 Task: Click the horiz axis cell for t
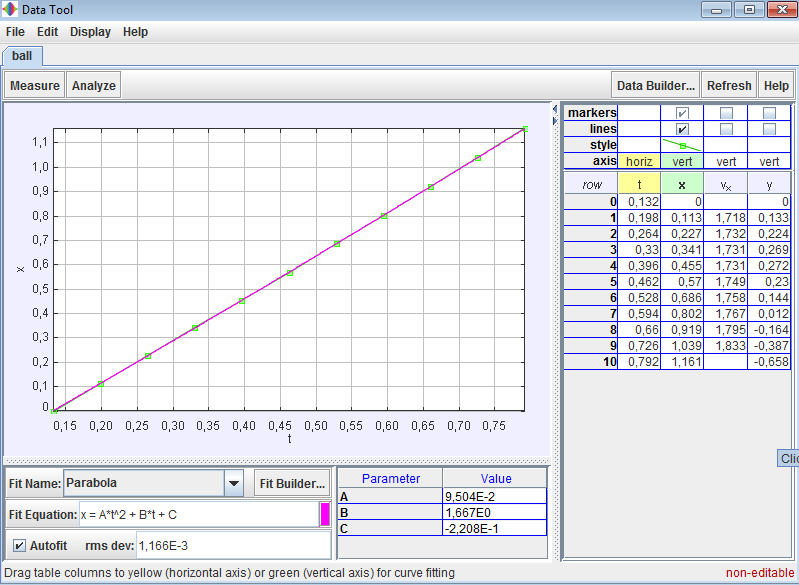click(x=639, y=162)
